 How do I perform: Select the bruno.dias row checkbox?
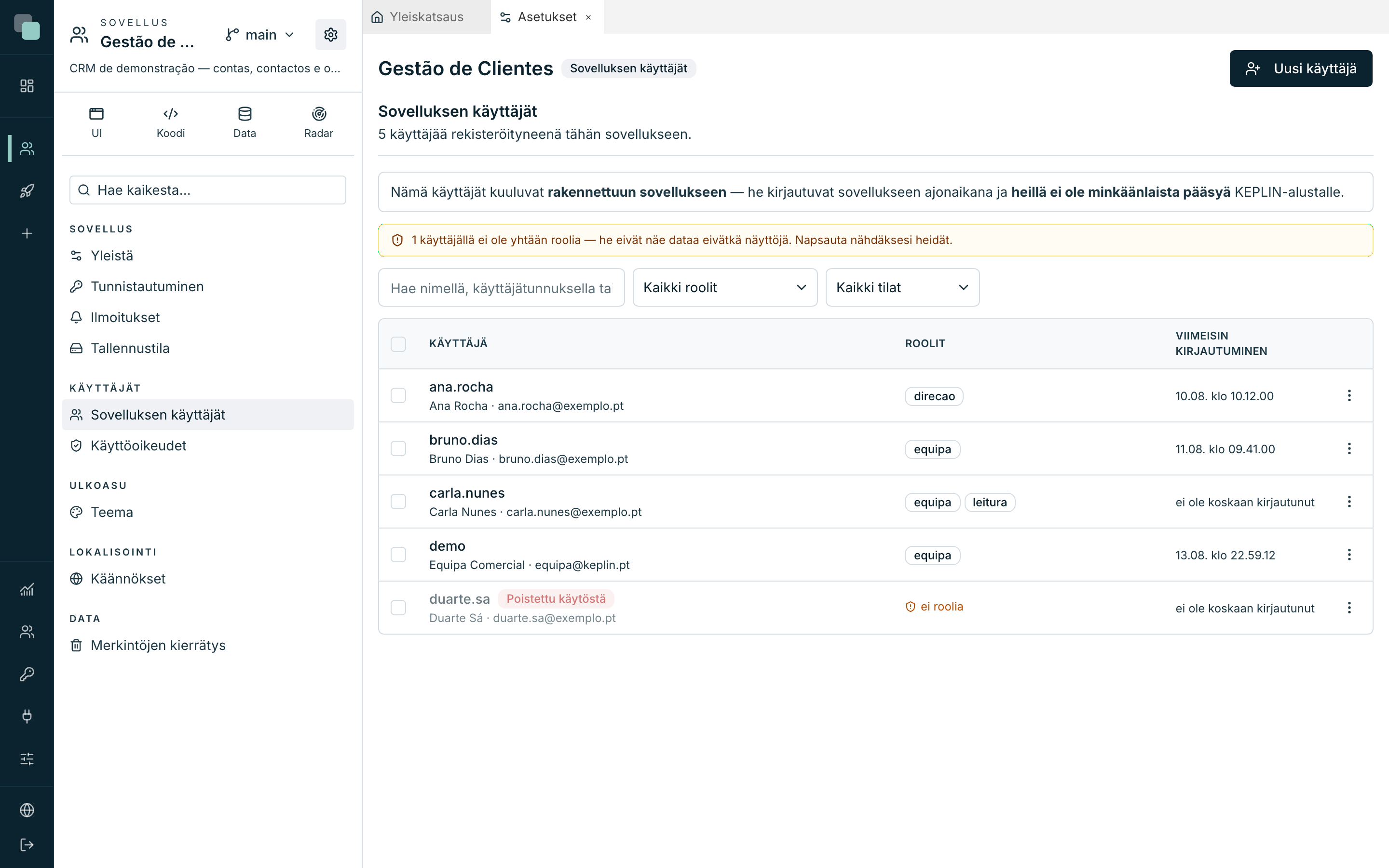tap(398, 449)
